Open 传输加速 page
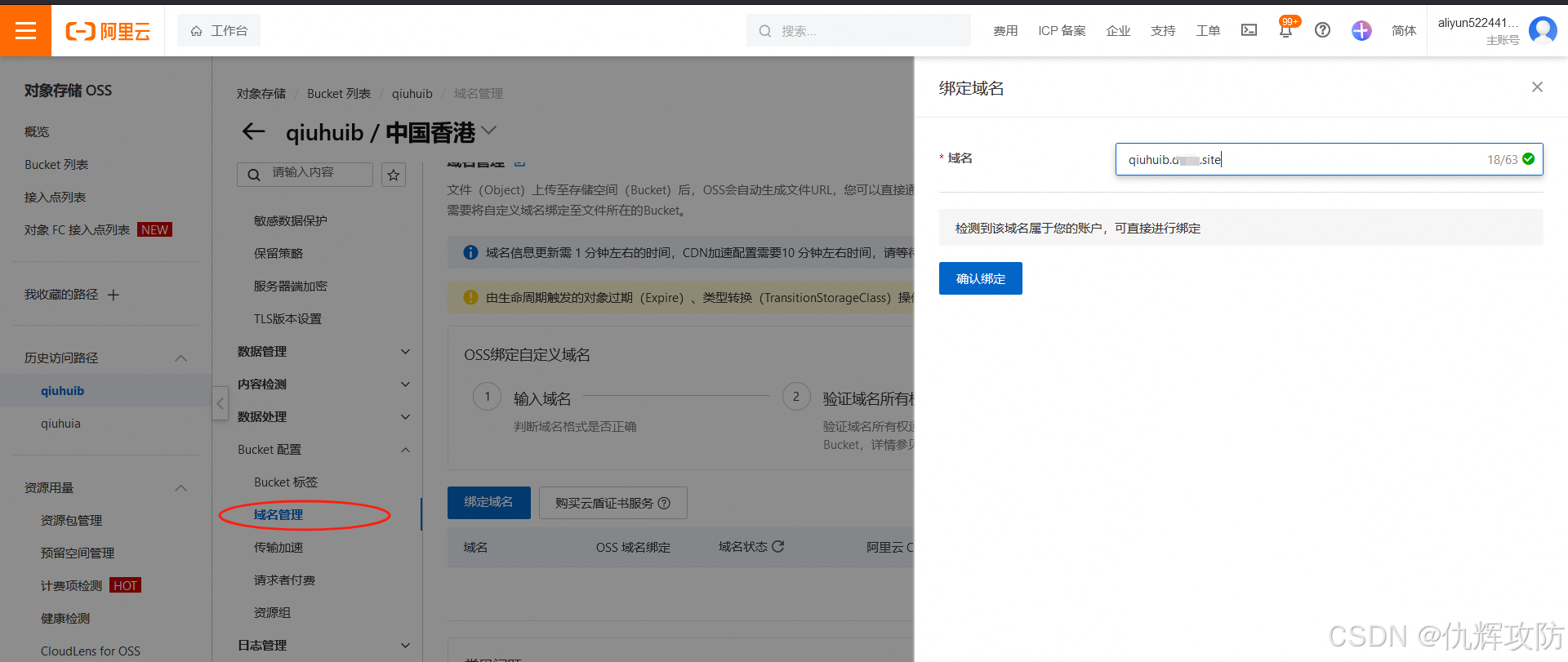The image size is (1568, 662). 278,547
